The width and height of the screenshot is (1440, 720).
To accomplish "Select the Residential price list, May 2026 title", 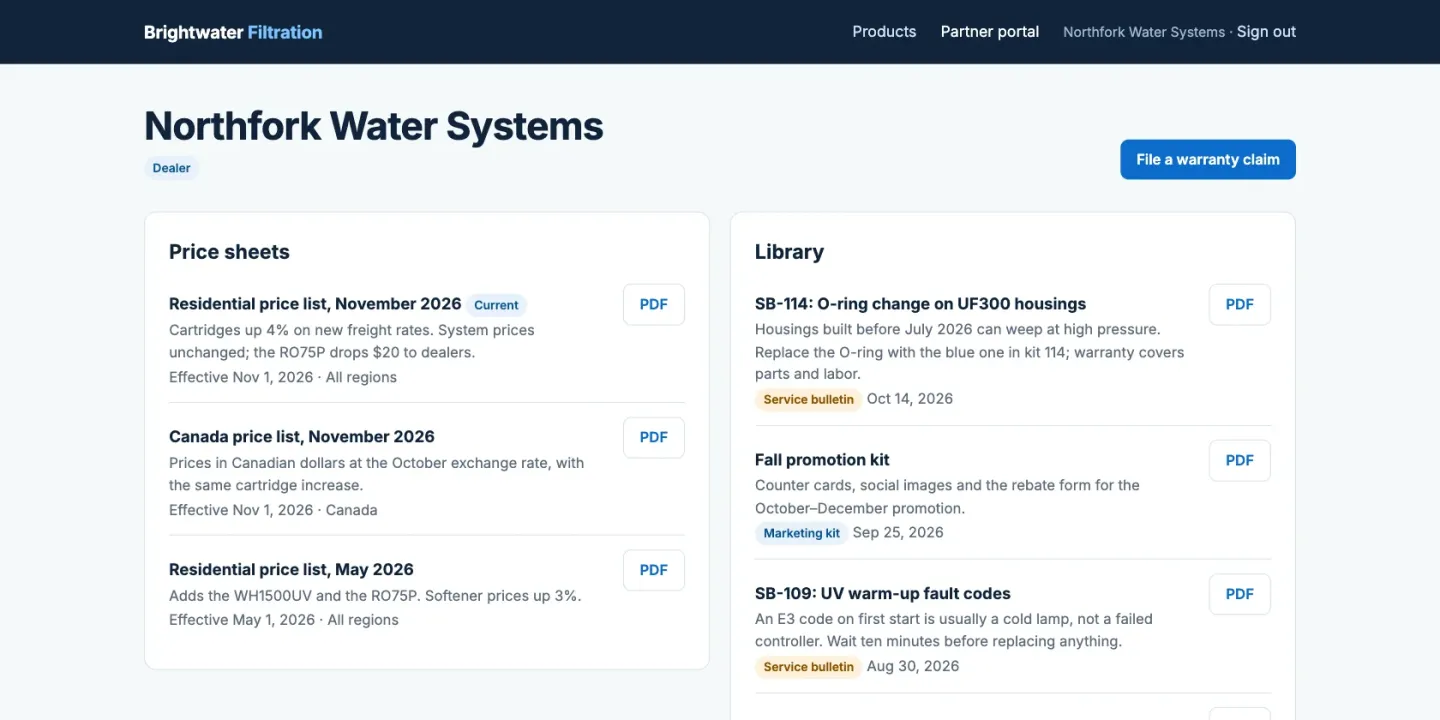I will 291,570.
